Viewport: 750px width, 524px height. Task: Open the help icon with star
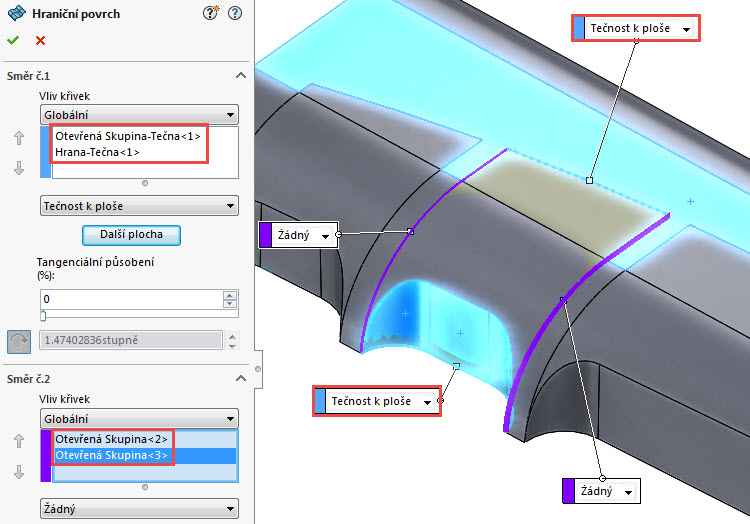[x=210, y=13]
